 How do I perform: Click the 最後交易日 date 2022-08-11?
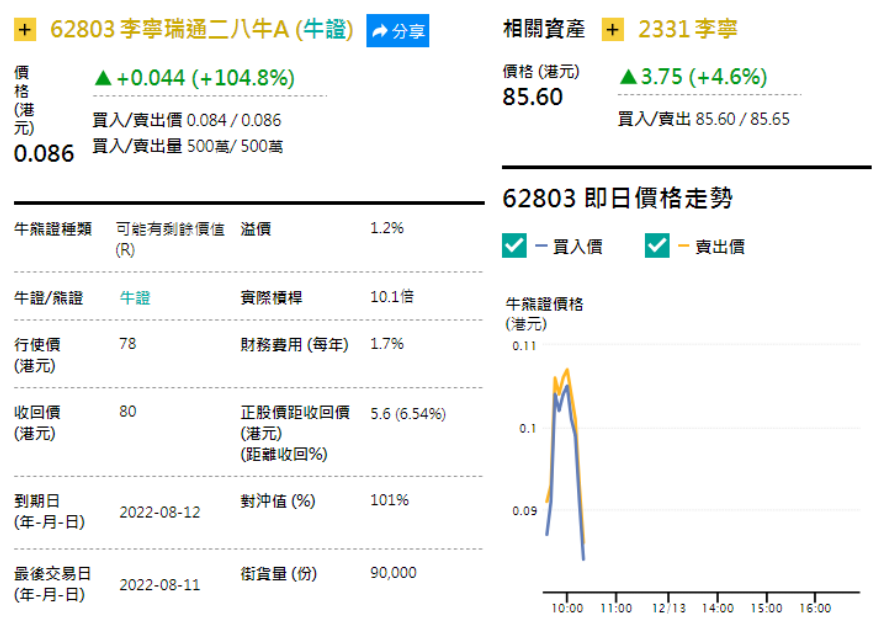tap(160, 585)
